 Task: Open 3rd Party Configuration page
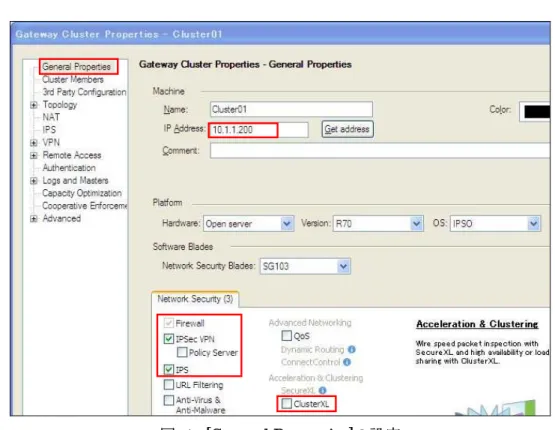tap(84, 92)
